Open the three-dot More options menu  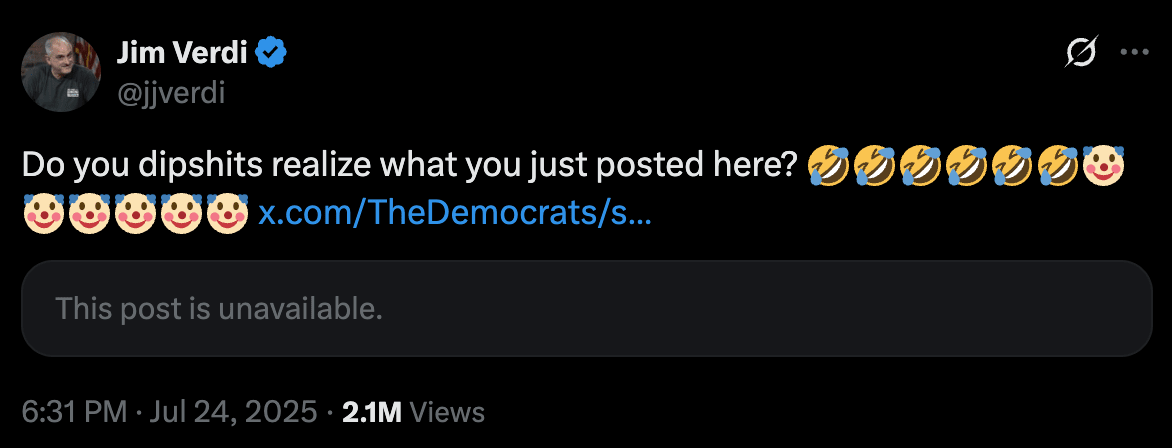[x=1135, y=52]
